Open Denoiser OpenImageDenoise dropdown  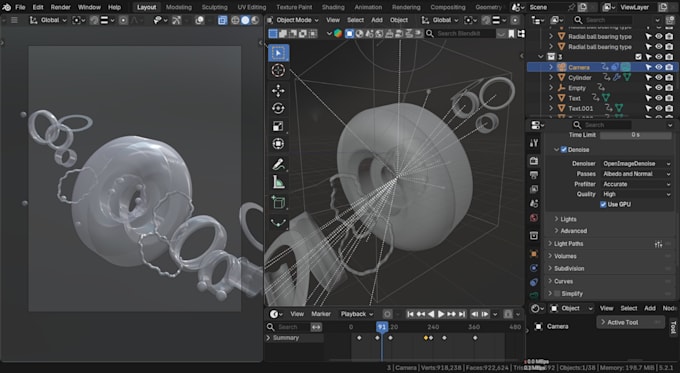tap(637, 164)
